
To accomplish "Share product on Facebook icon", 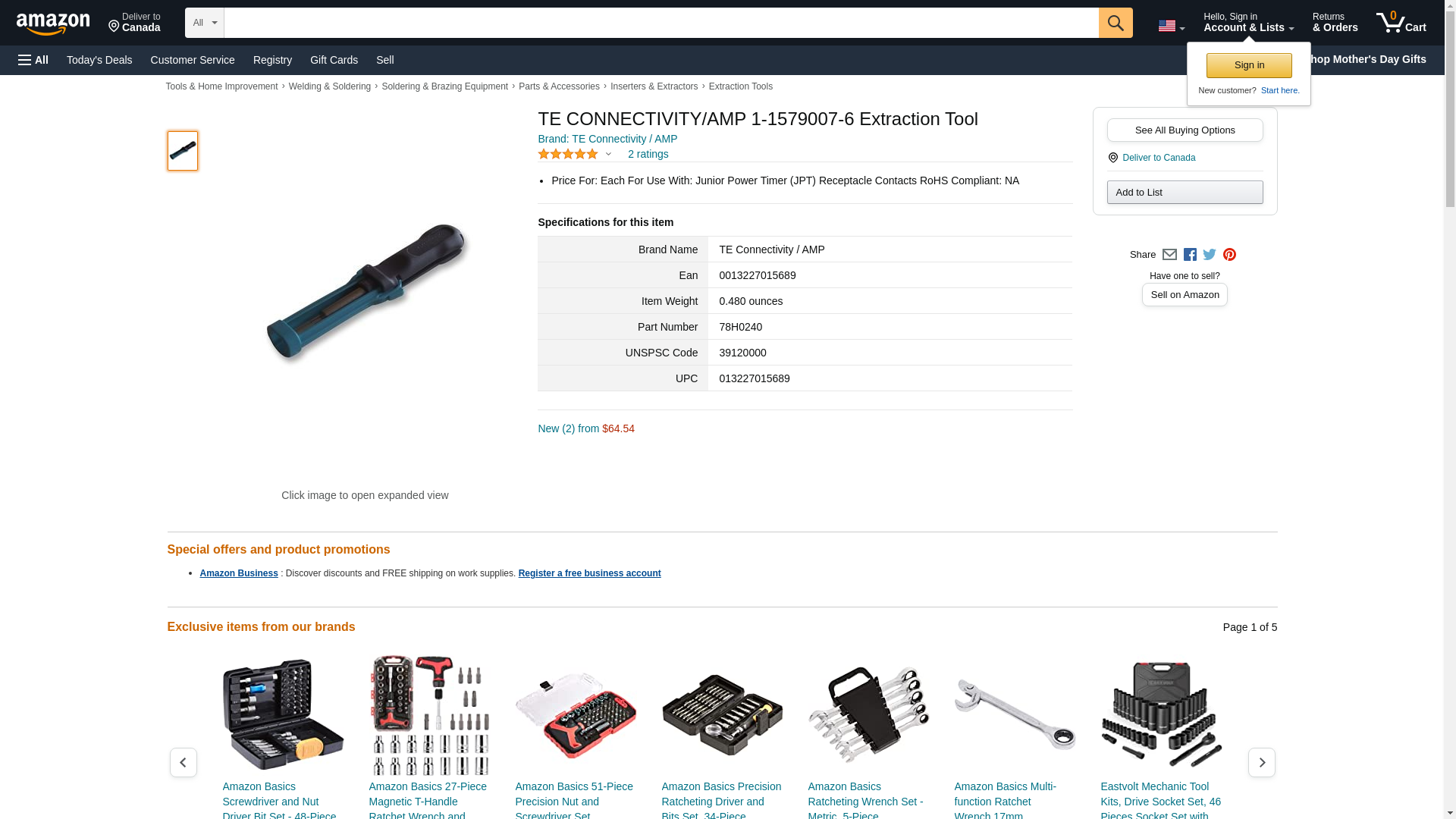I will [x=1190, y=255].
